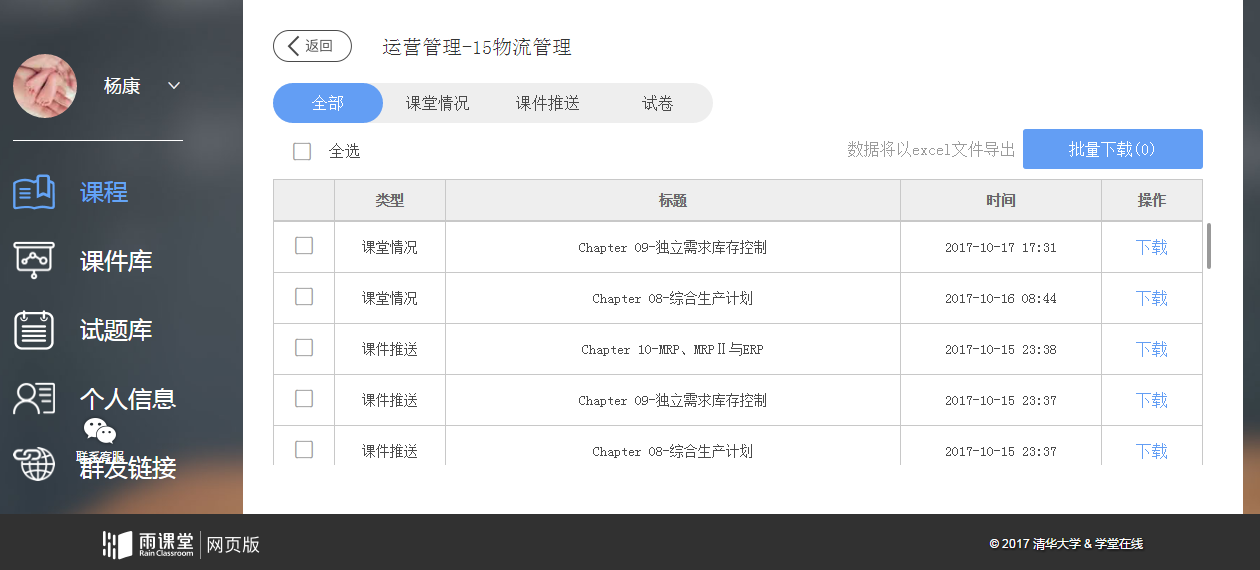Click the 返回 back button
Viewport: 1260px width, 570px height.
312,46
